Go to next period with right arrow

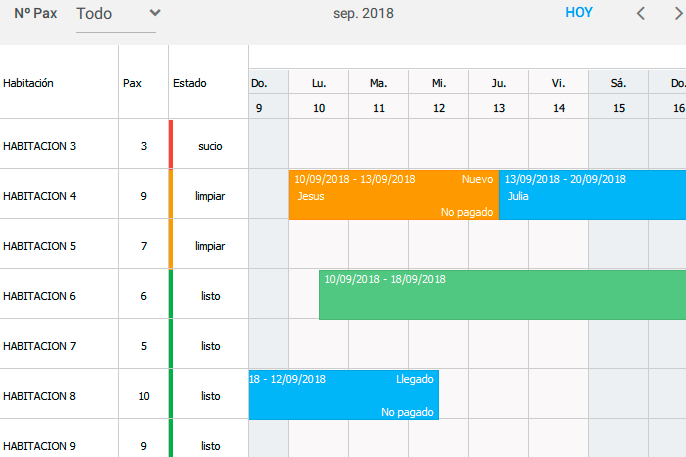coord(677,14)
